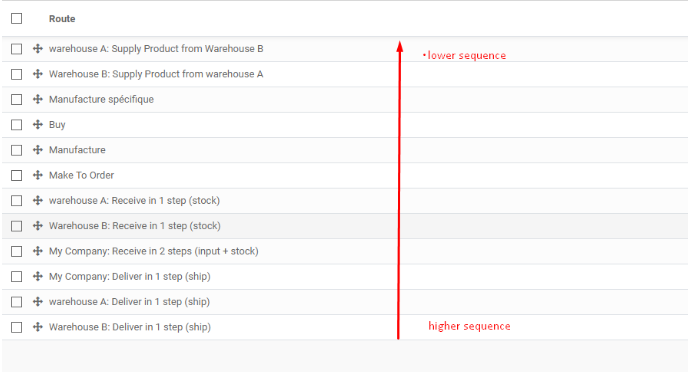Screen dimensions: 695x381
Task: Toggle the select-all checkbox in the header
Action: pos(16,19)
